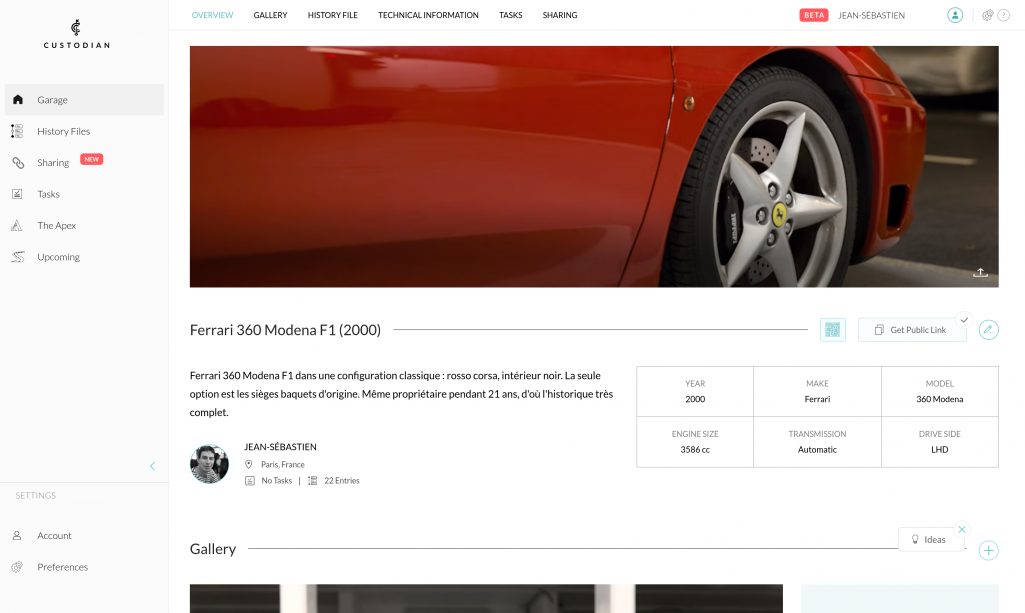Viewport: 1025px width, 613px height.
Task: Click the pencil edit icon beside Get Public Link
Action: tap(988, 330)
